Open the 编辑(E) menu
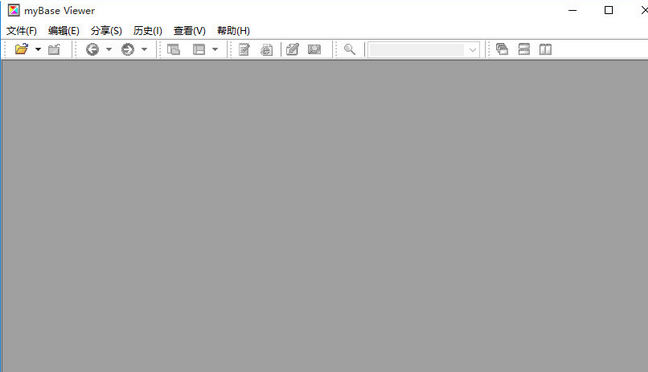 point(64,31)
